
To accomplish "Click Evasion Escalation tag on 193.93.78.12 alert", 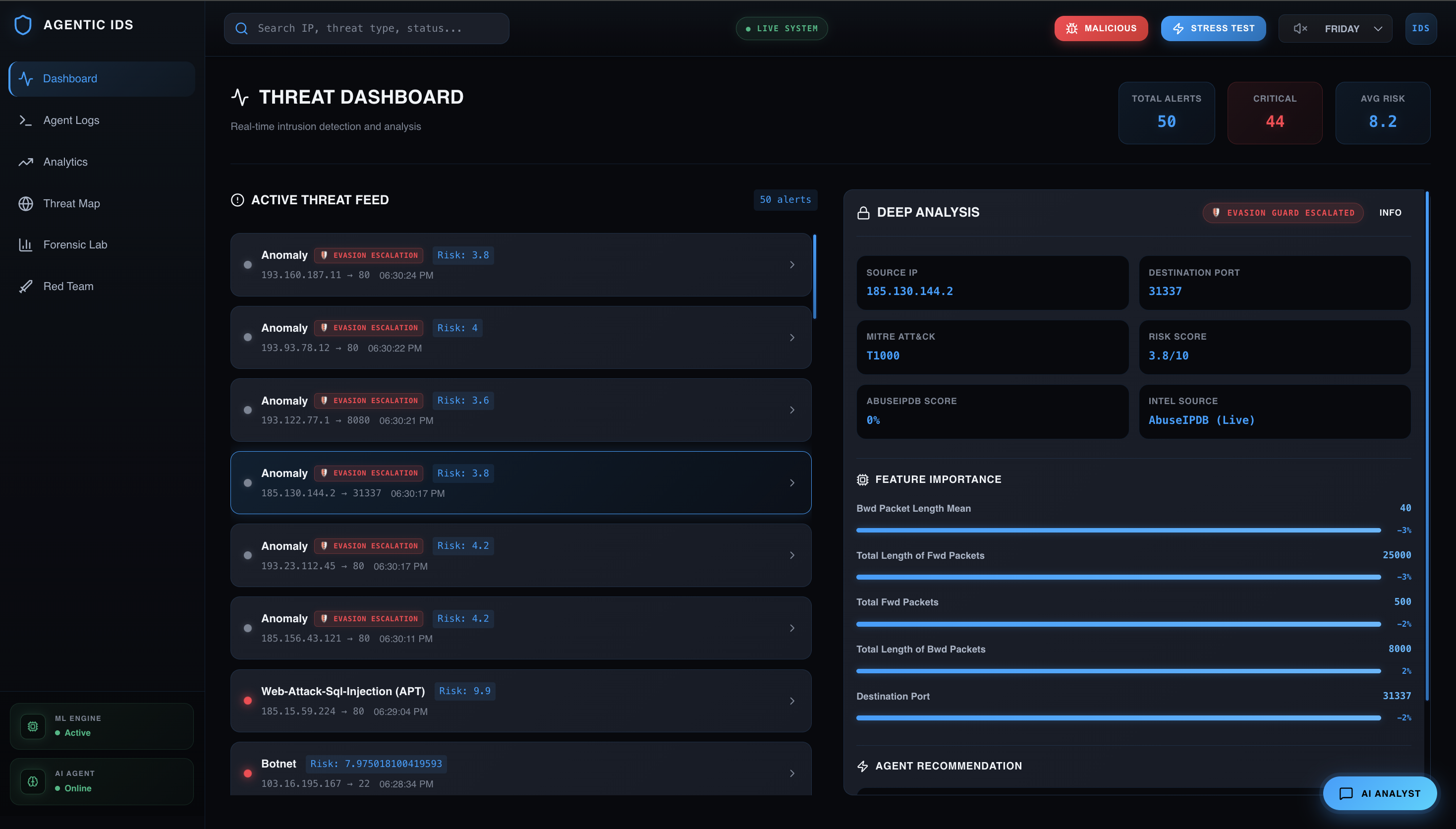I will click(369, 328).
